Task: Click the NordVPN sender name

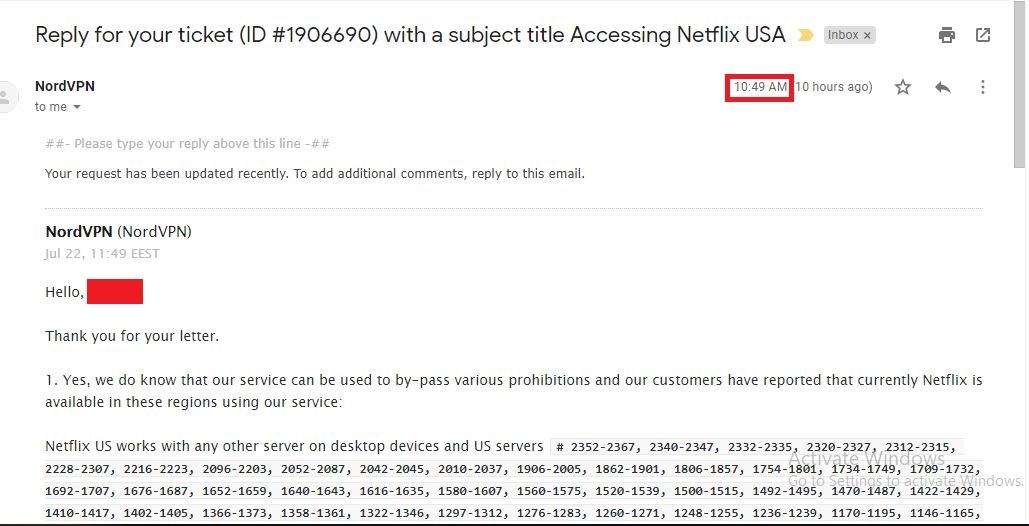Action: coord(65,86)
